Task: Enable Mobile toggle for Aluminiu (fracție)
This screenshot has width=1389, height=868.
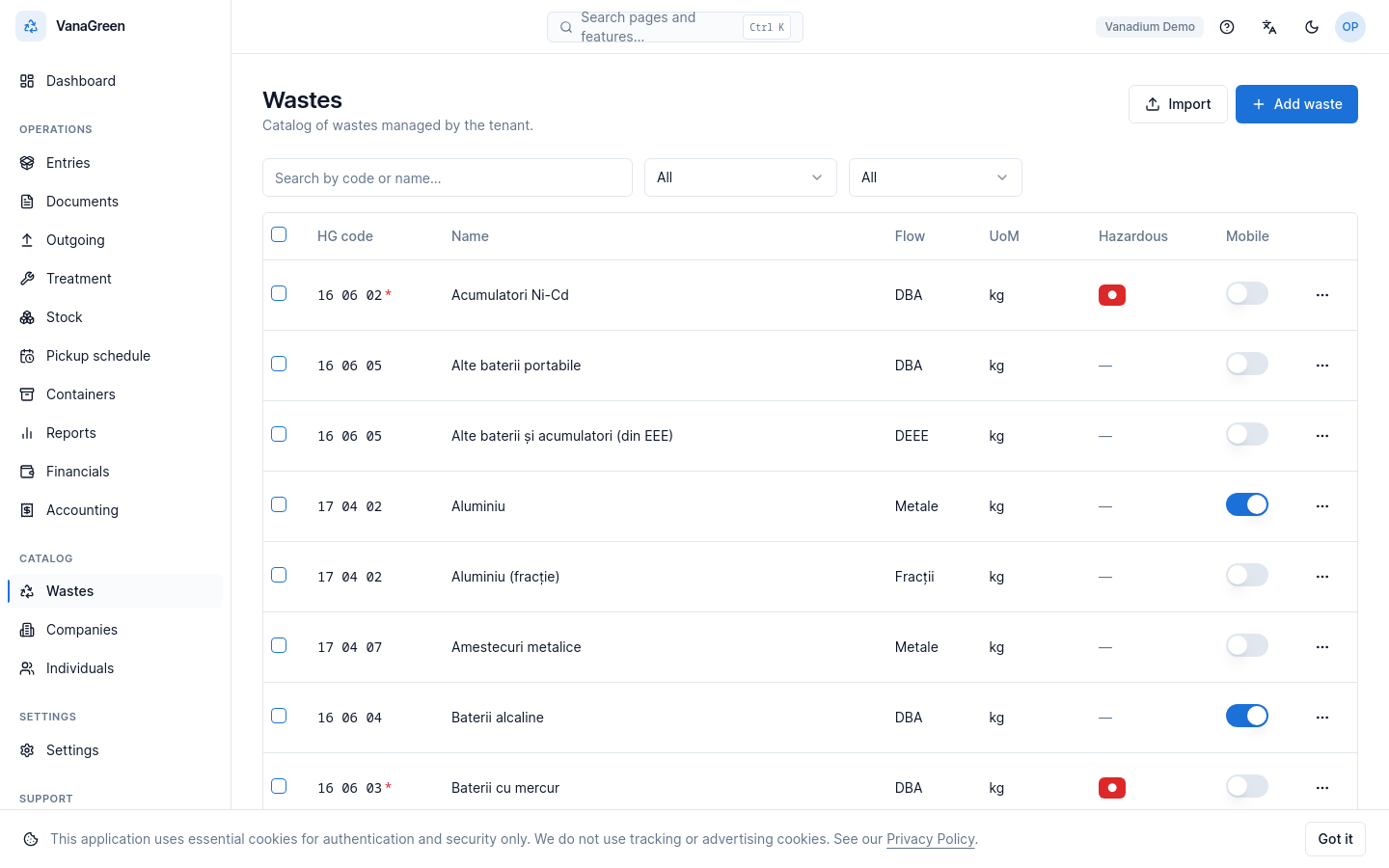Action: click(1247, 575)
